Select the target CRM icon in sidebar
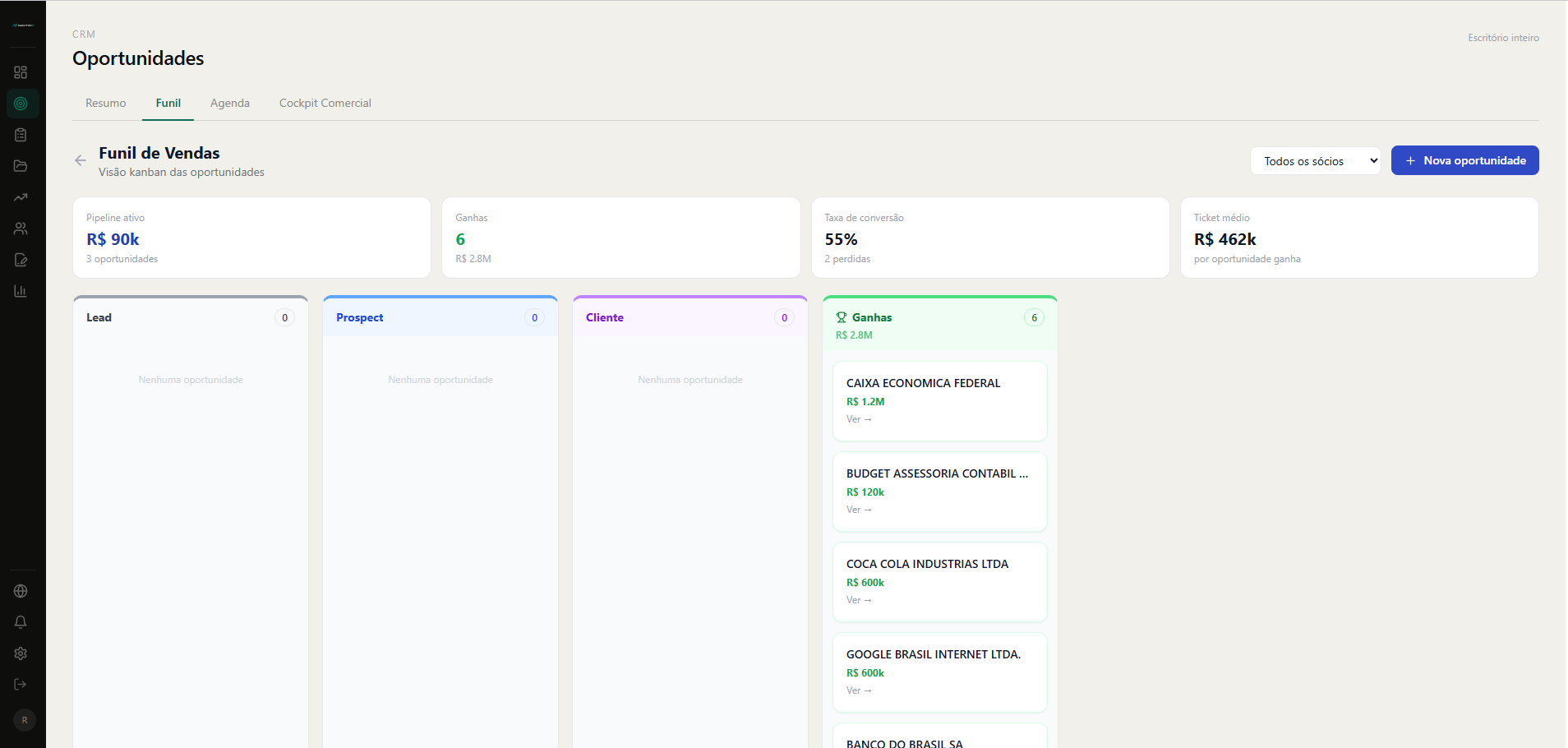This screenshot has width=1568, height=748. click(x=22, y=104)
